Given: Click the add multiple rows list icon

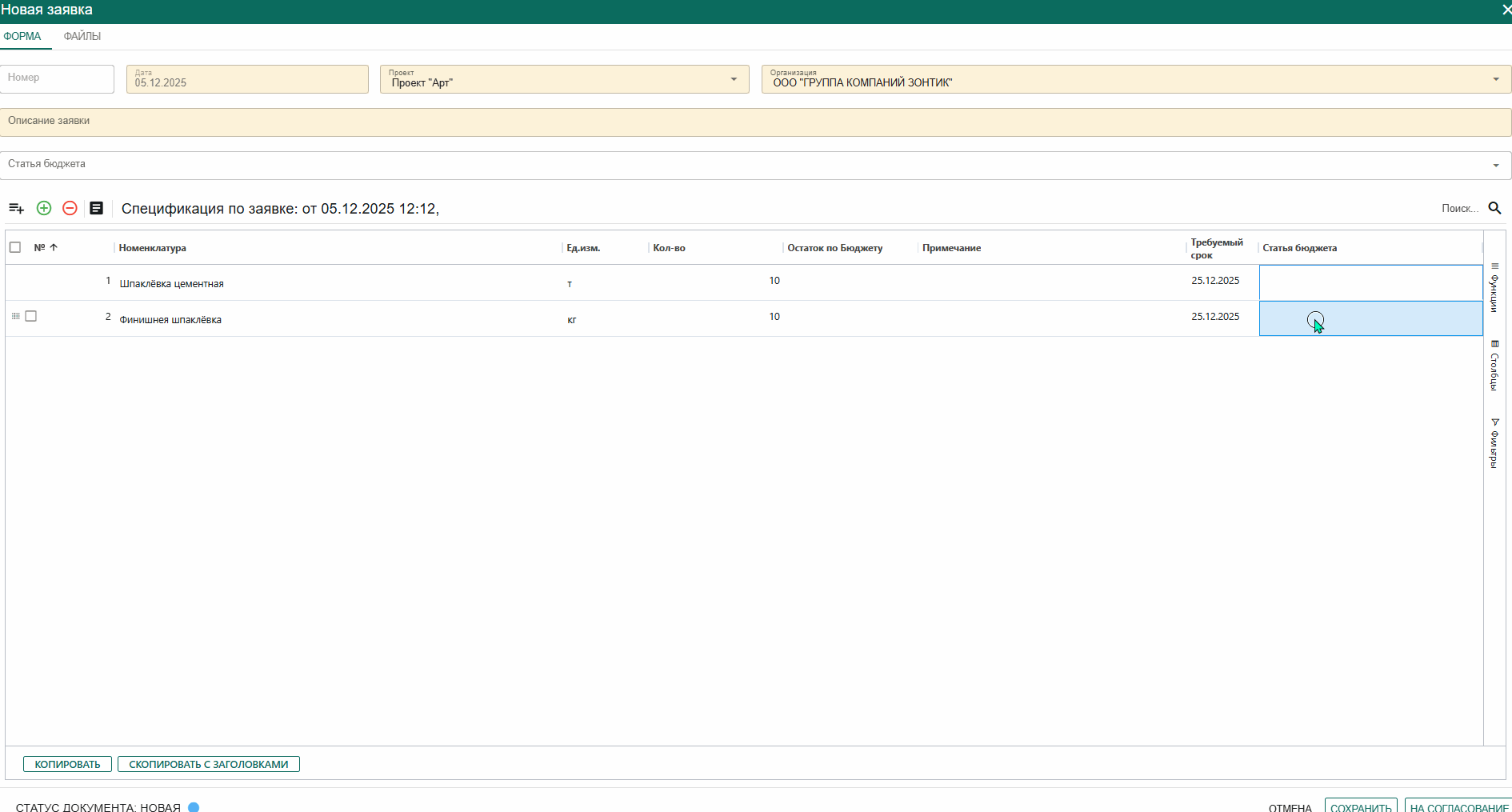Looking at the screenshot, I should tap(16, 208).
